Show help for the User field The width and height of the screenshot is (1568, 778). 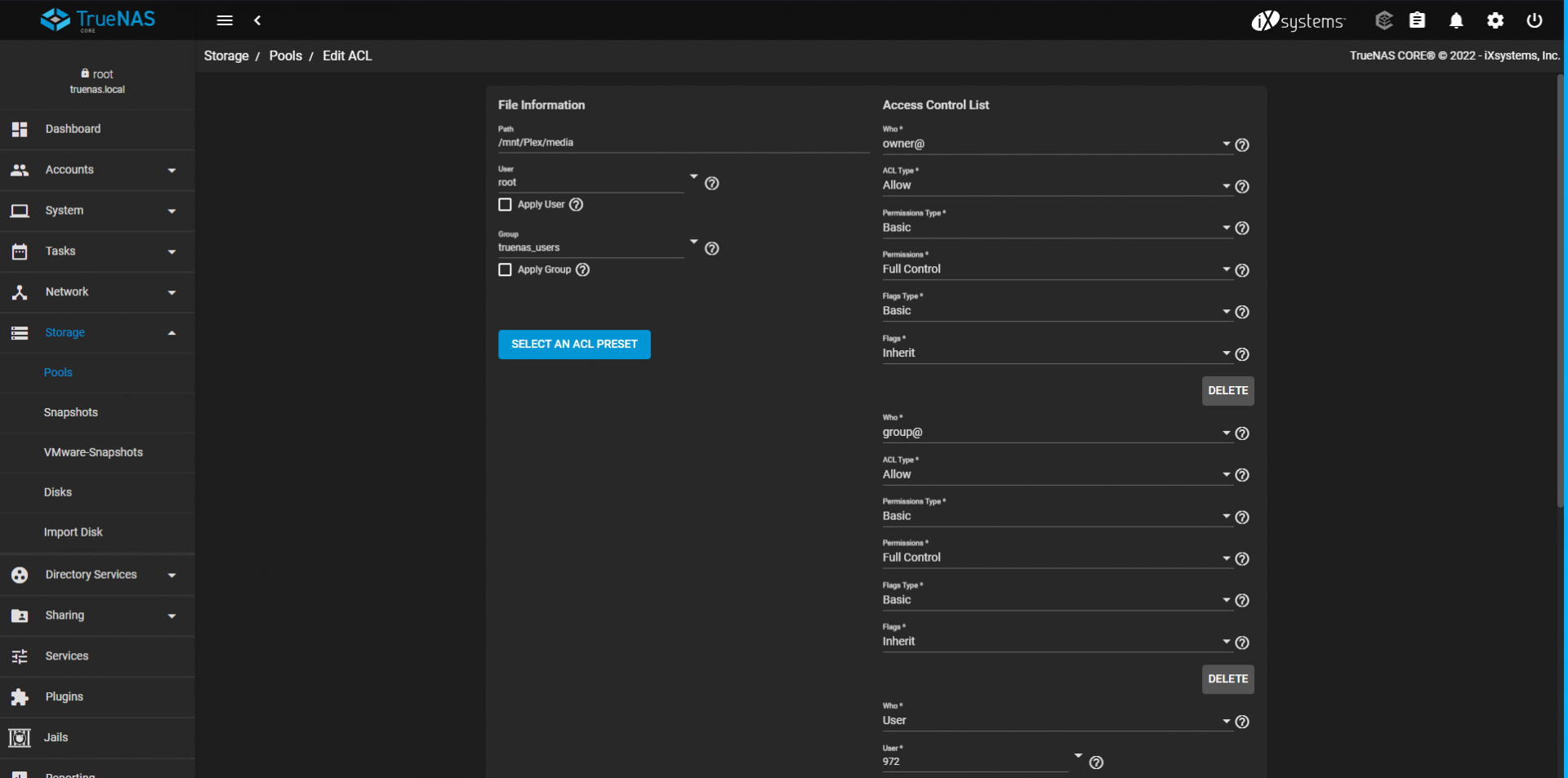[x=712, y=184]
